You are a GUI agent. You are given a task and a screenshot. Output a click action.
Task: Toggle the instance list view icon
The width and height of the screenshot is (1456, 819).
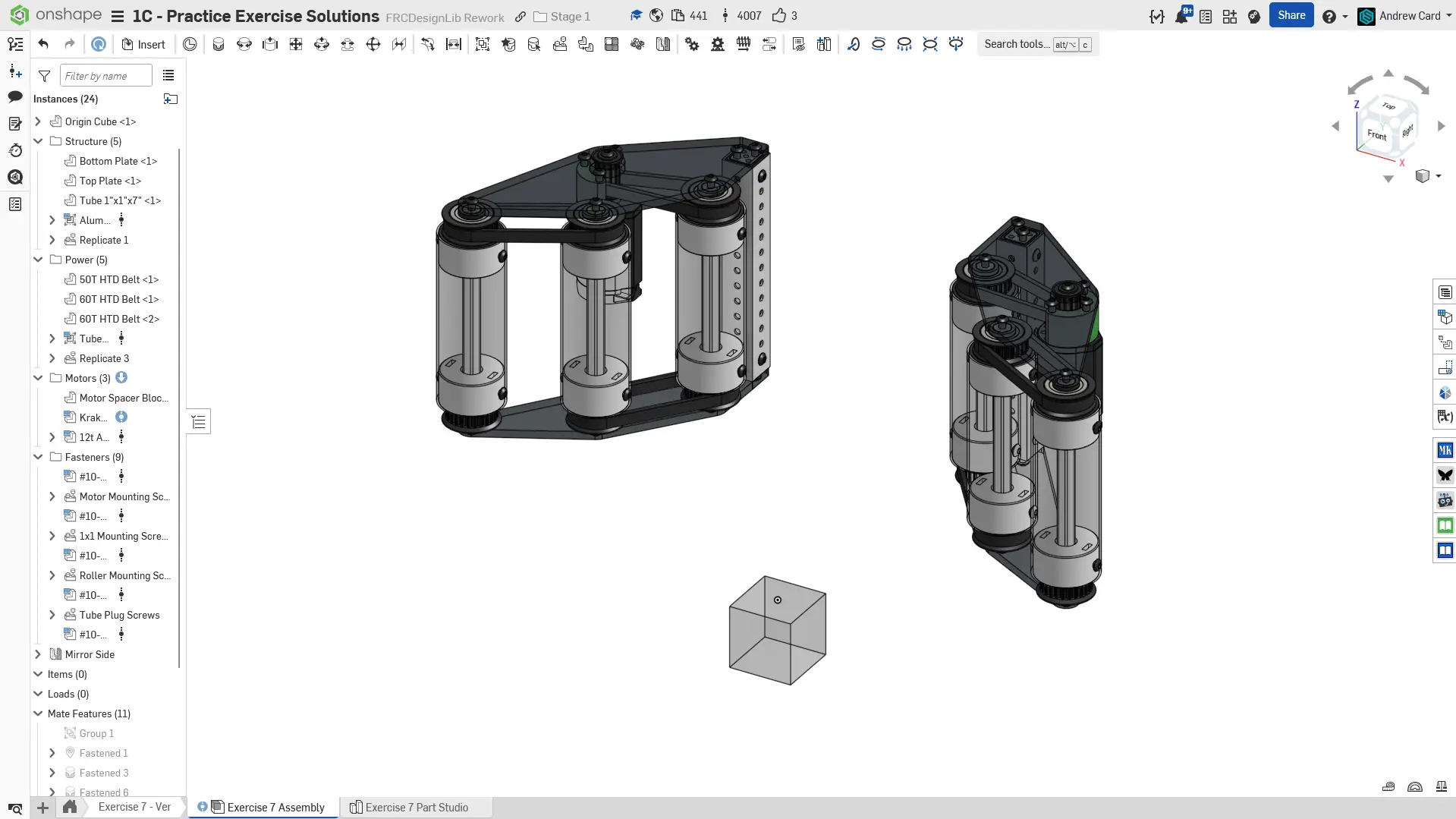click(168, 76)
